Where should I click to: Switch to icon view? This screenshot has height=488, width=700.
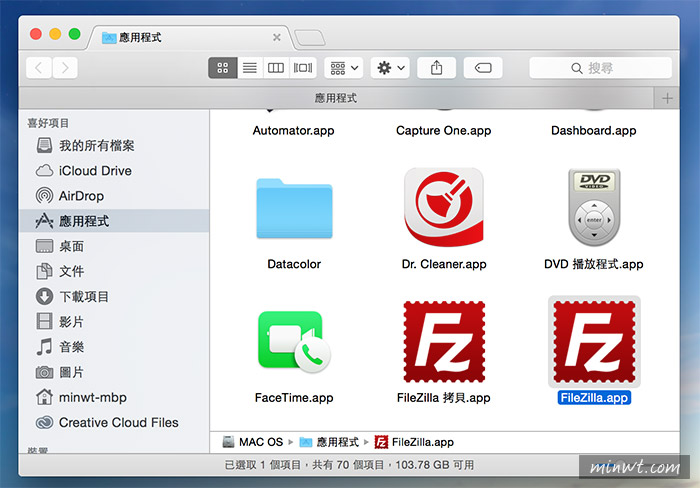point(222,68)
